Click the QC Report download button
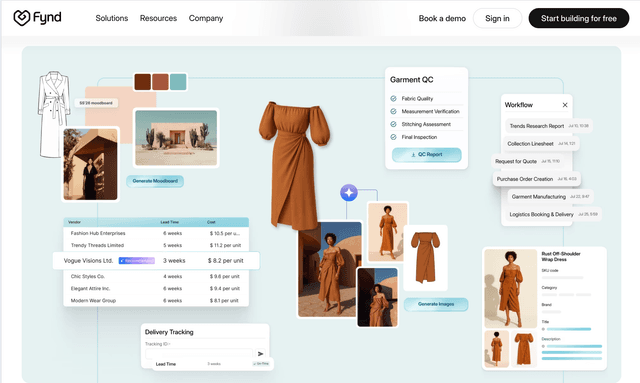 click(427, 154)
